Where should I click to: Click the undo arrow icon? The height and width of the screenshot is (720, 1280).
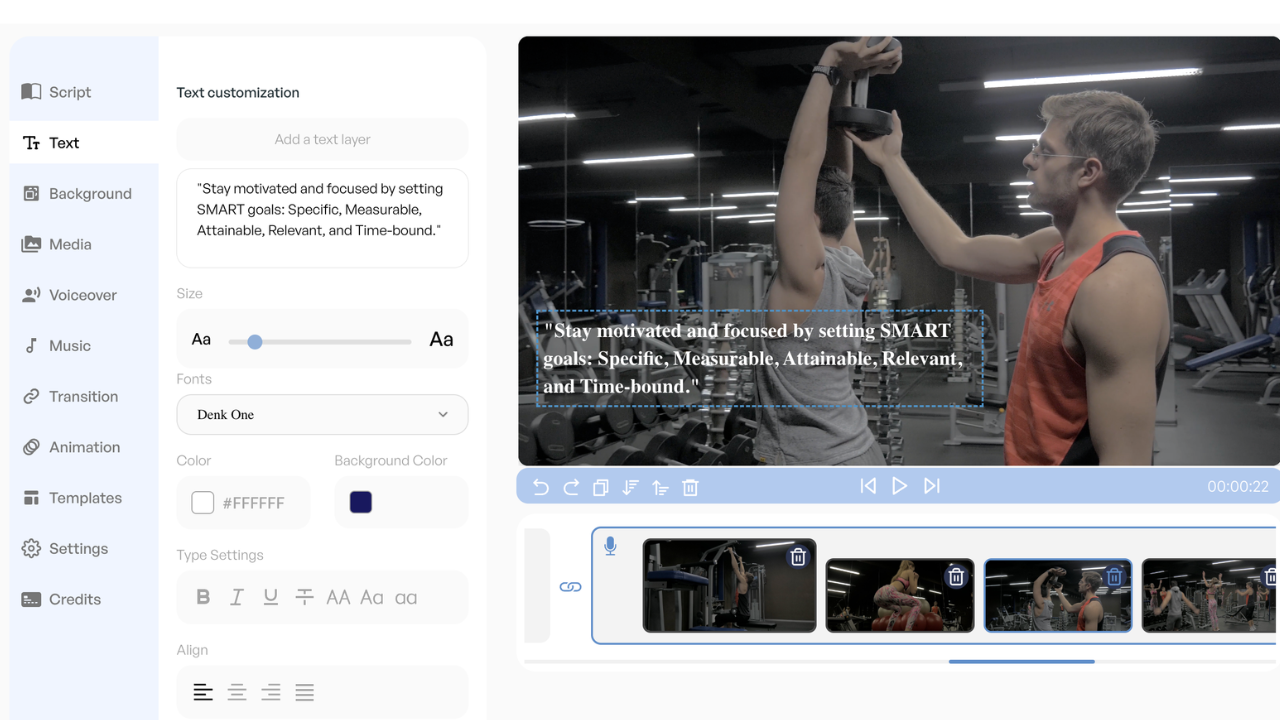pos(541,487)
